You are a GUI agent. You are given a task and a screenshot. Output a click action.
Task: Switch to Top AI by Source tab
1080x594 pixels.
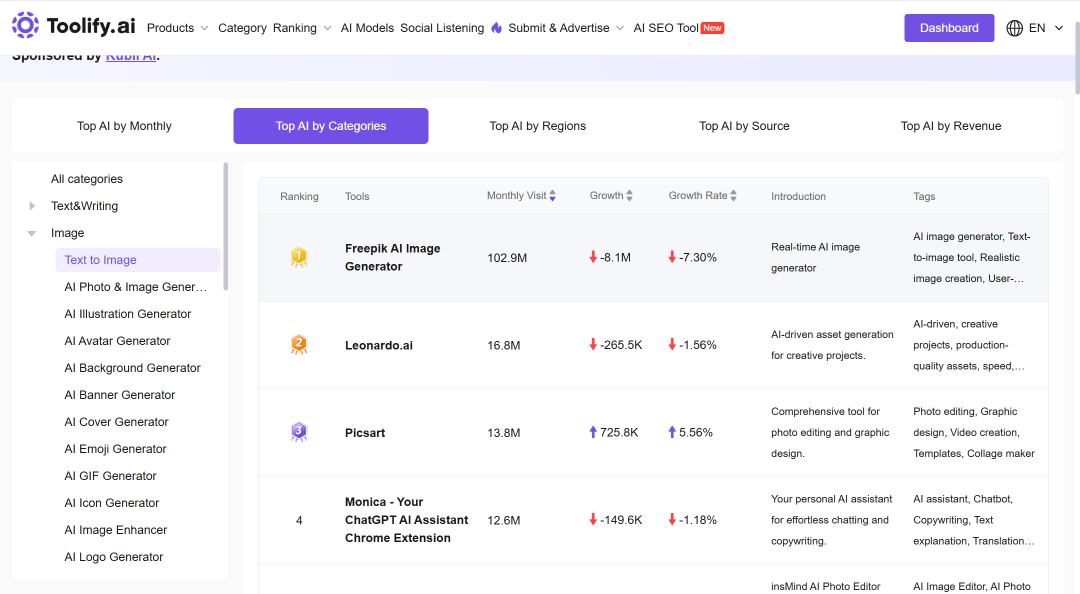pos(745,126)
